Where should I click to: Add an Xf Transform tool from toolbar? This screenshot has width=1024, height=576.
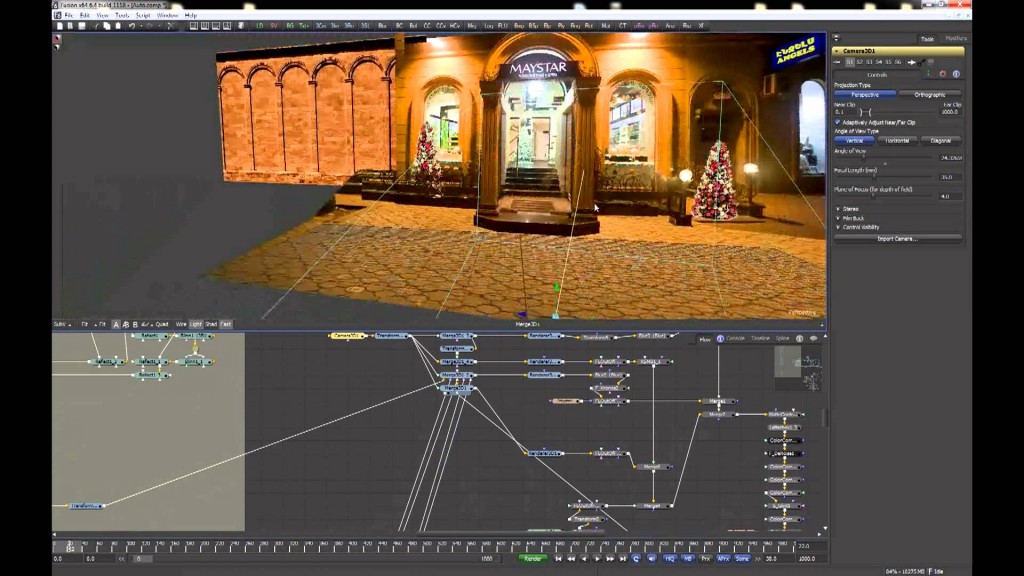click(x=701, y=26)
